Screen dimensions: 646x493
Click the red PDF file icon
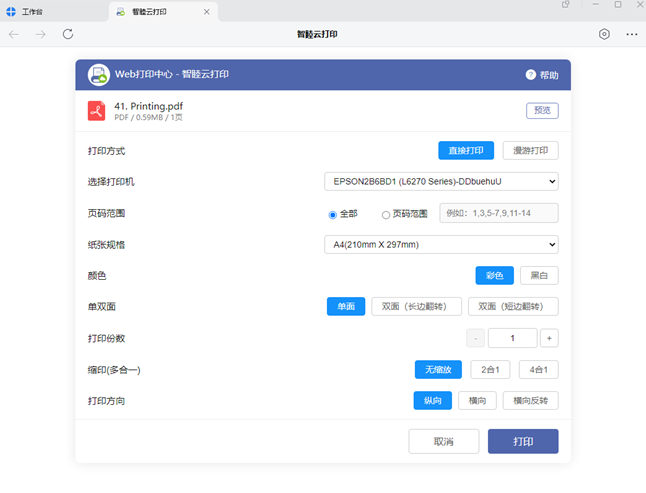[96, 111]
